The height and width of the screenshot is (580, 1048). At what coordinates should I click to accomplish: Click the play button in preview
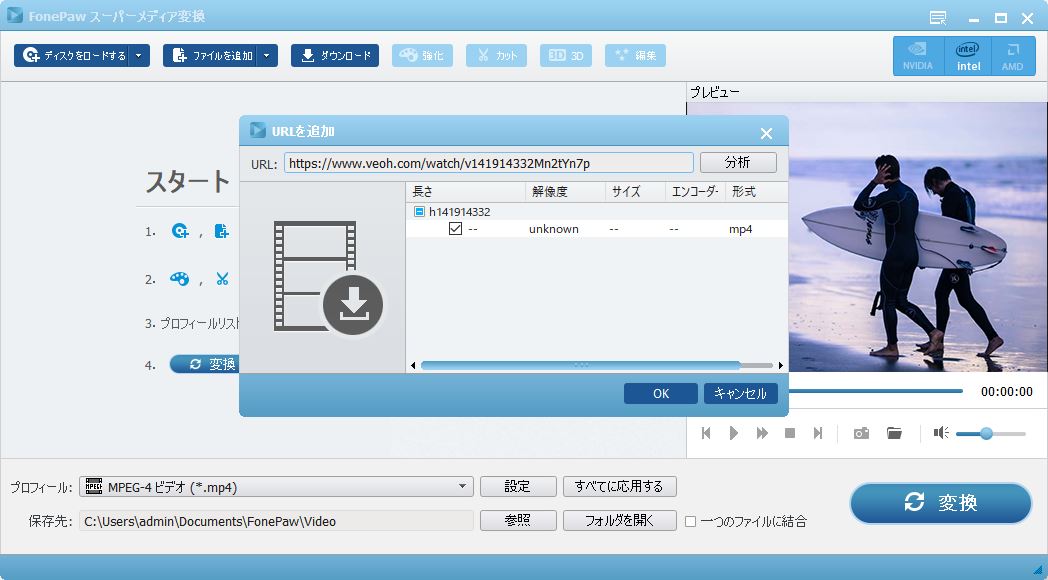[733, 433]
